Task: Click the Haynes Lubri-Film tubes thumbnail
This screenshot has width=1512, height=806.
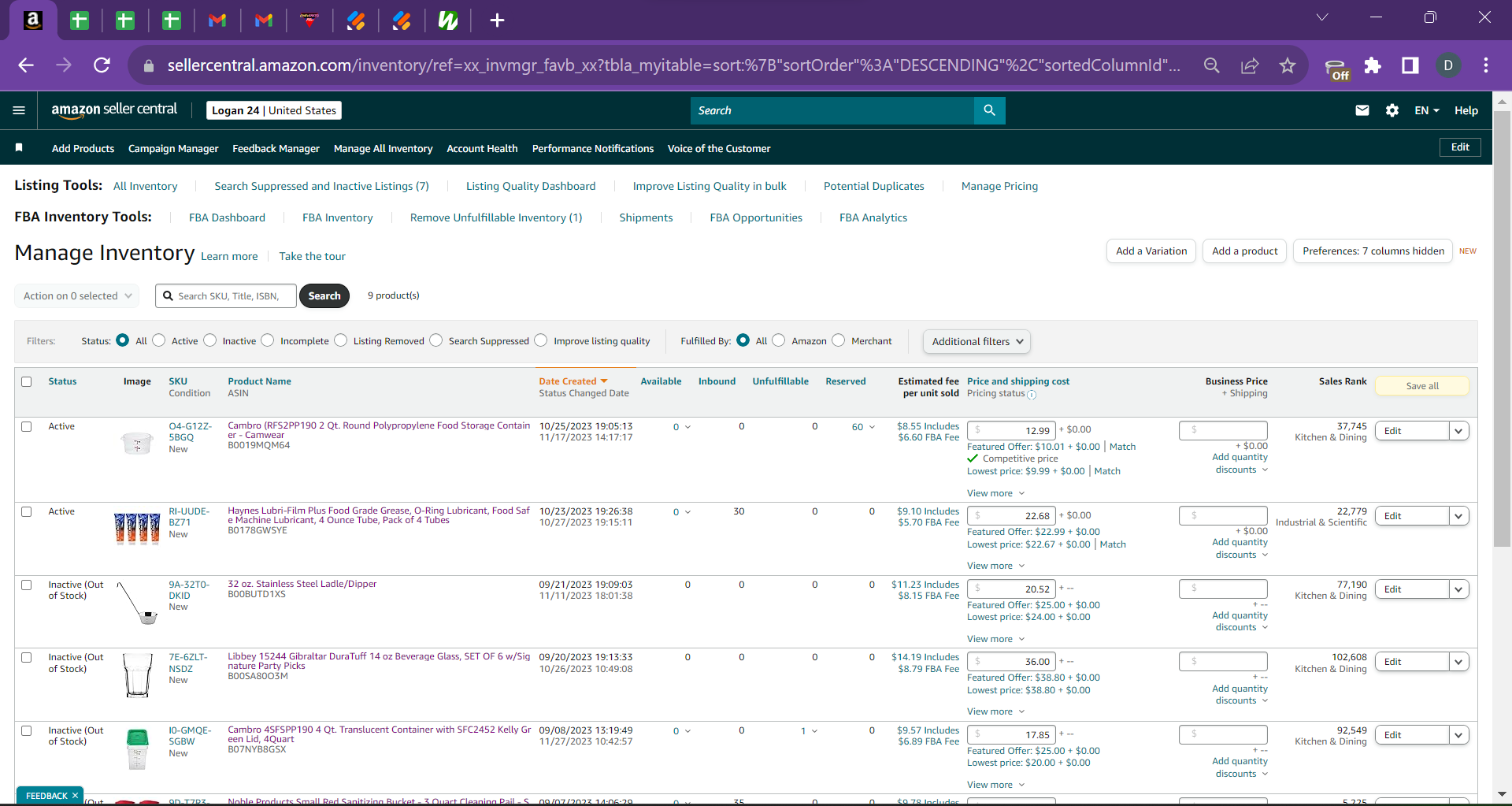Action: pos(137,528)
